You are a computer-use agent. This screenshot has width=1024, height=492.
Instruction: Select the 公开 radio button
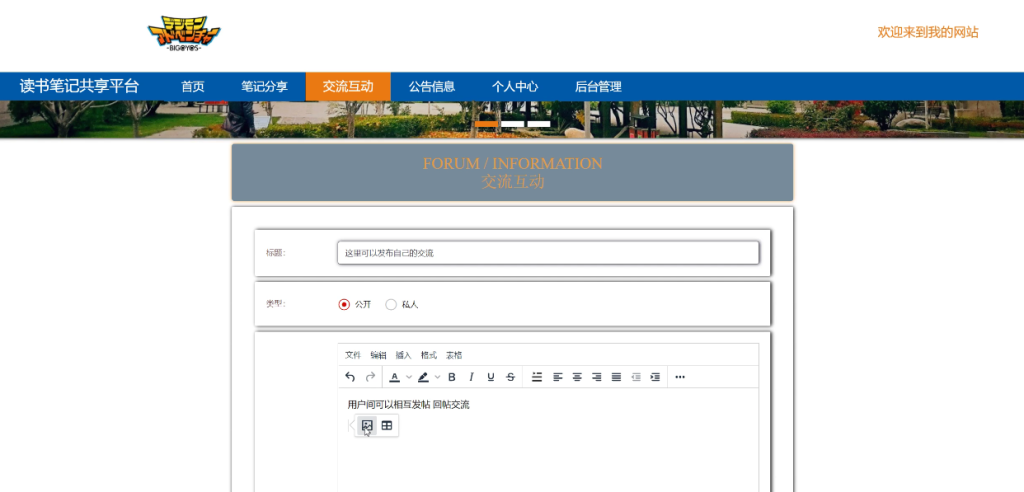coord(344,304)
